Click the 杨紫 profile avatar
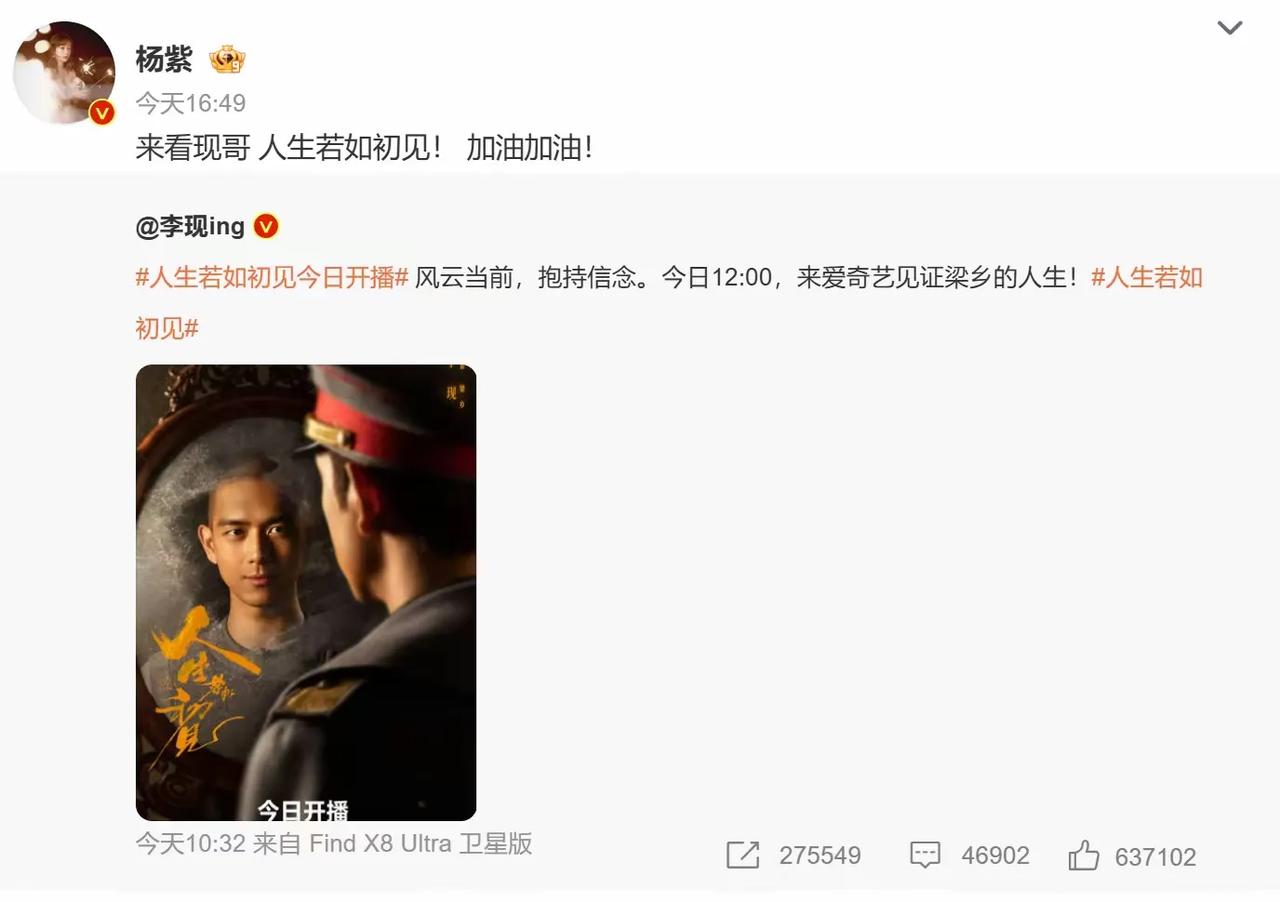This screenshot has height=902, width=1280. tap(64, 73)
